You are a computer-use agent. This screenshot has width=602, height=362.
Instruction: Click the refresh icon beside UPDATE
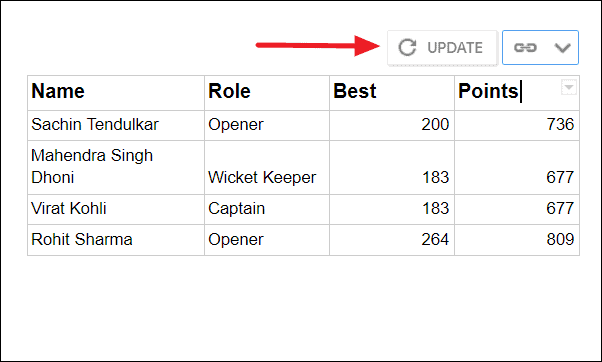tap(407, 48)
